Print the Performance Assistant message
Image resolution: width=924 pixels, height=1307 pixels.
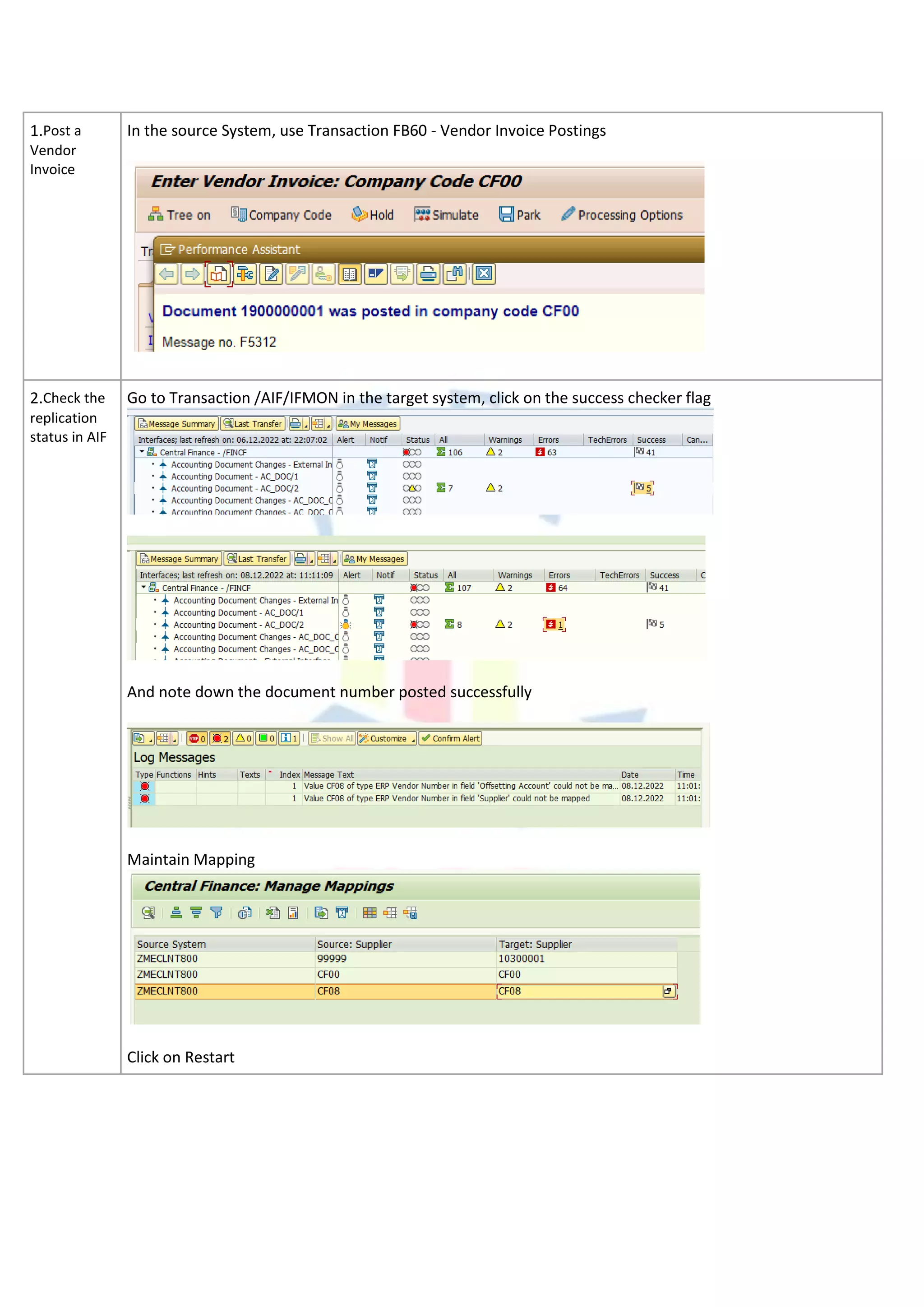(429, 274)
